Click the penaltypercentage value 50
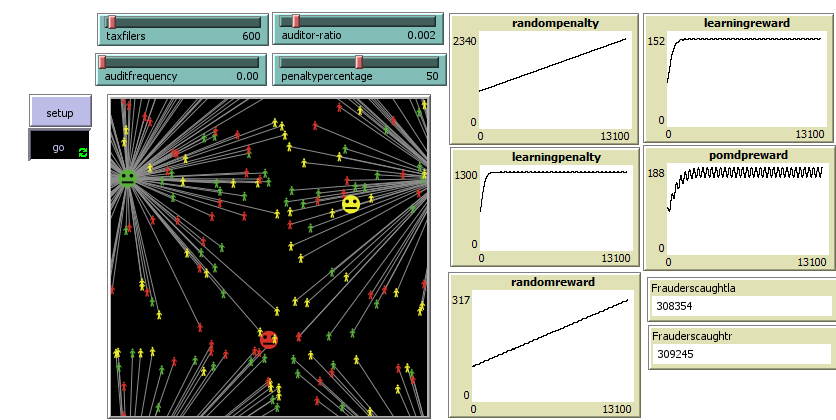 tap(431, 76)
